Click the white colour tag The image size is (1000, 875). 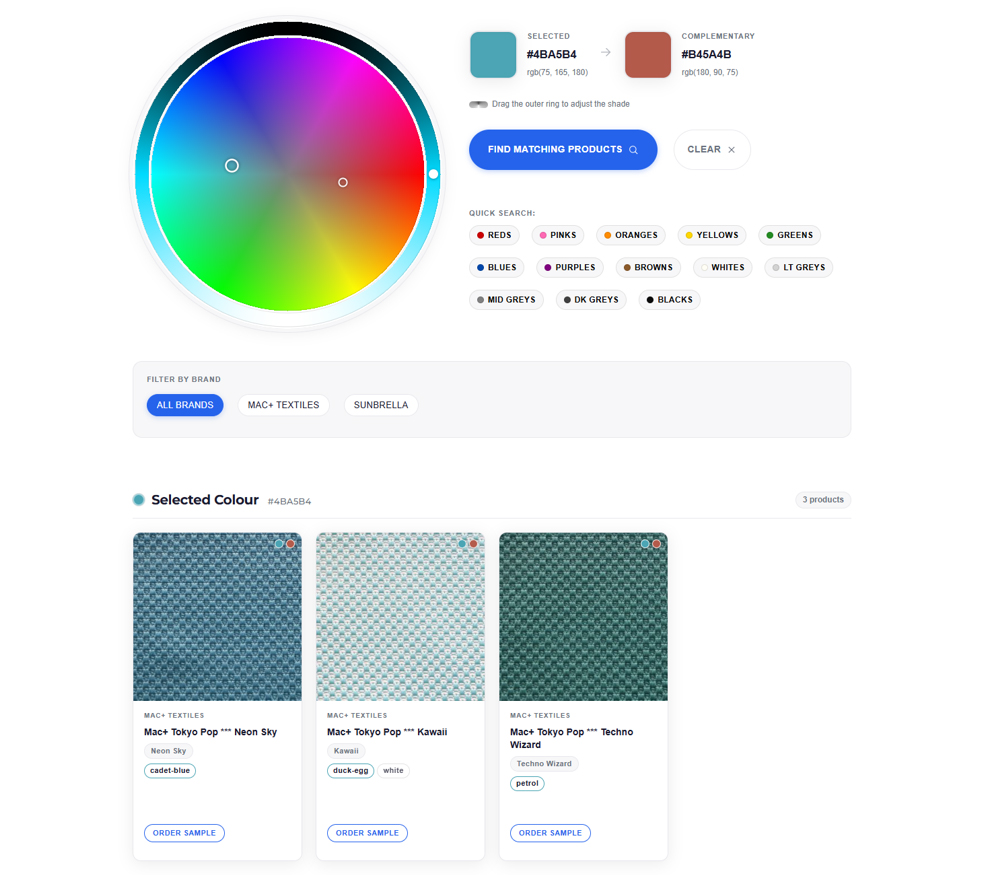click(393, 770)
